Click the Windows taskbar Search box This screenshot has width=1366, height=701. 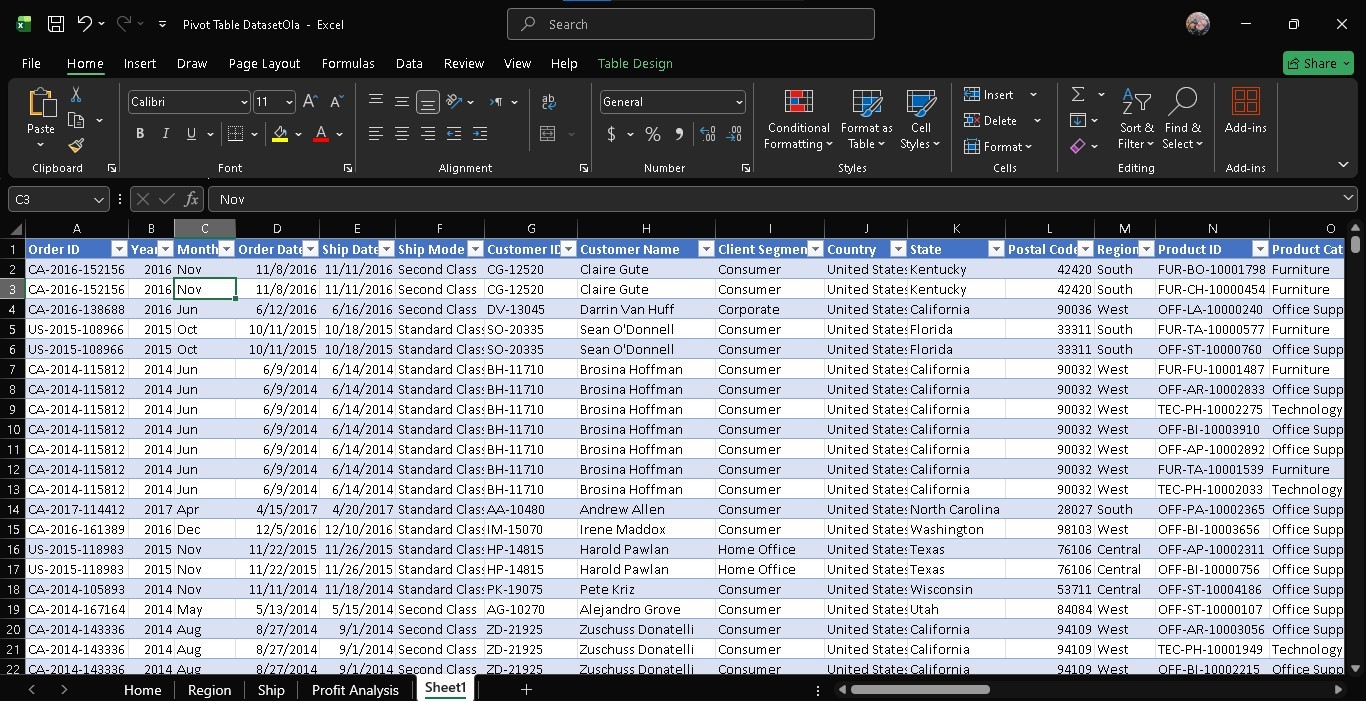[690, 24]
